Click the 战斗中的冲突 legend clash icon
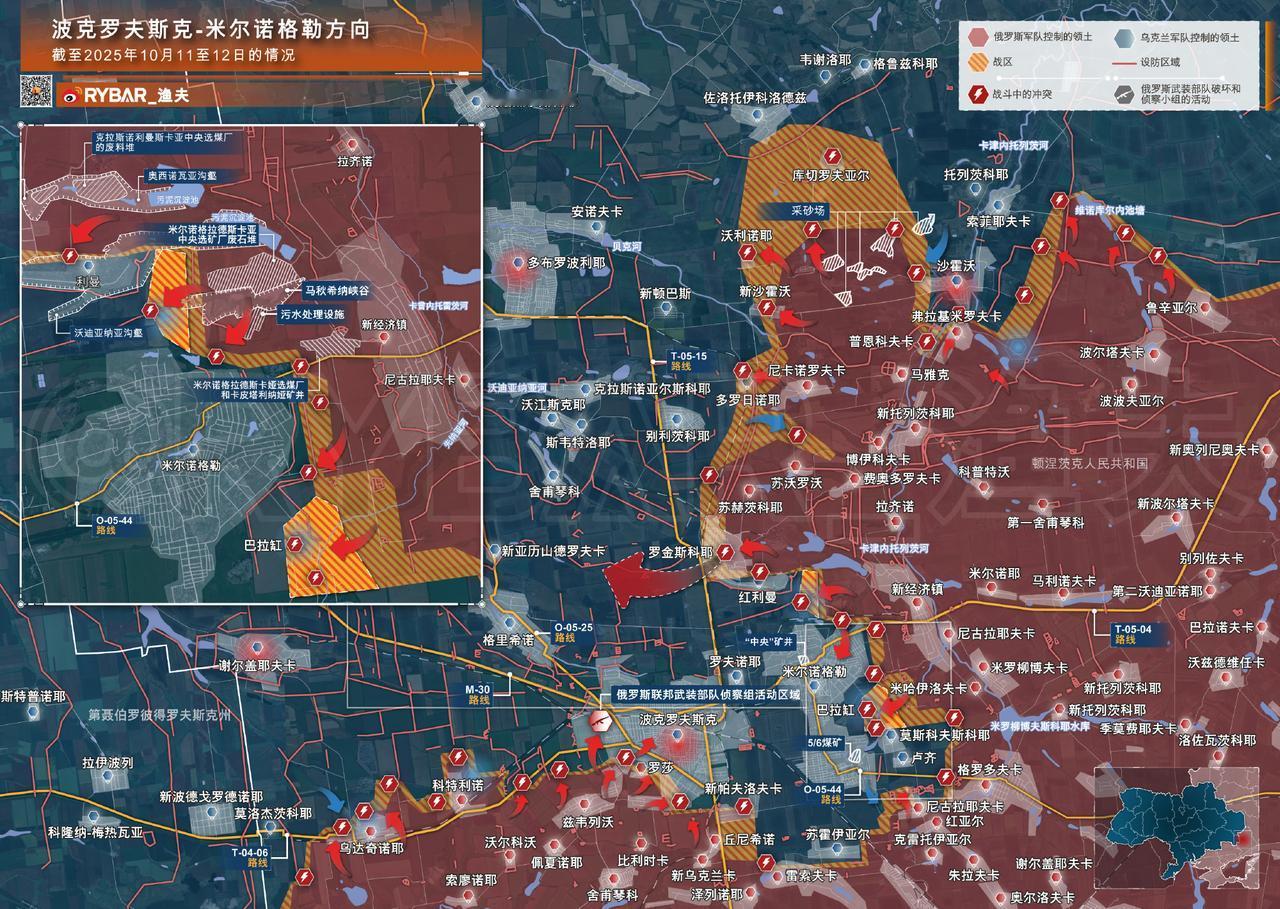The height and width of the screenshot is (909, 1280). pos(977,95)
